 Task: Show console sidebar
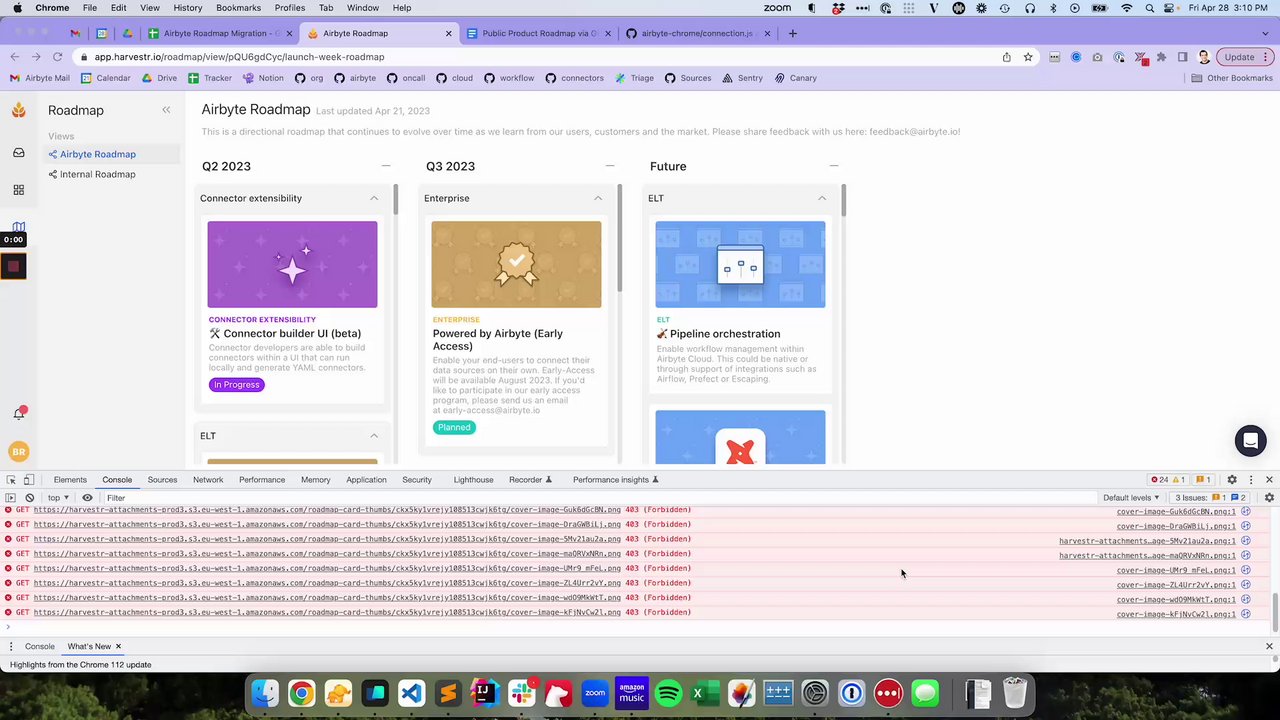[x=11, y=497]
